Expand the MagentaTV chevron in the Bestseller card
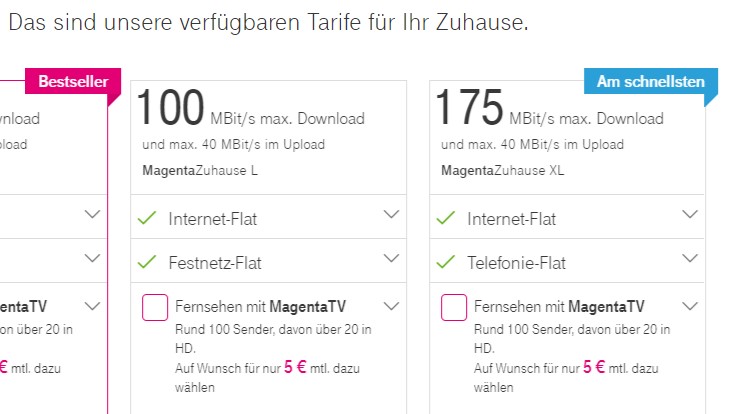 coord(92,306)
